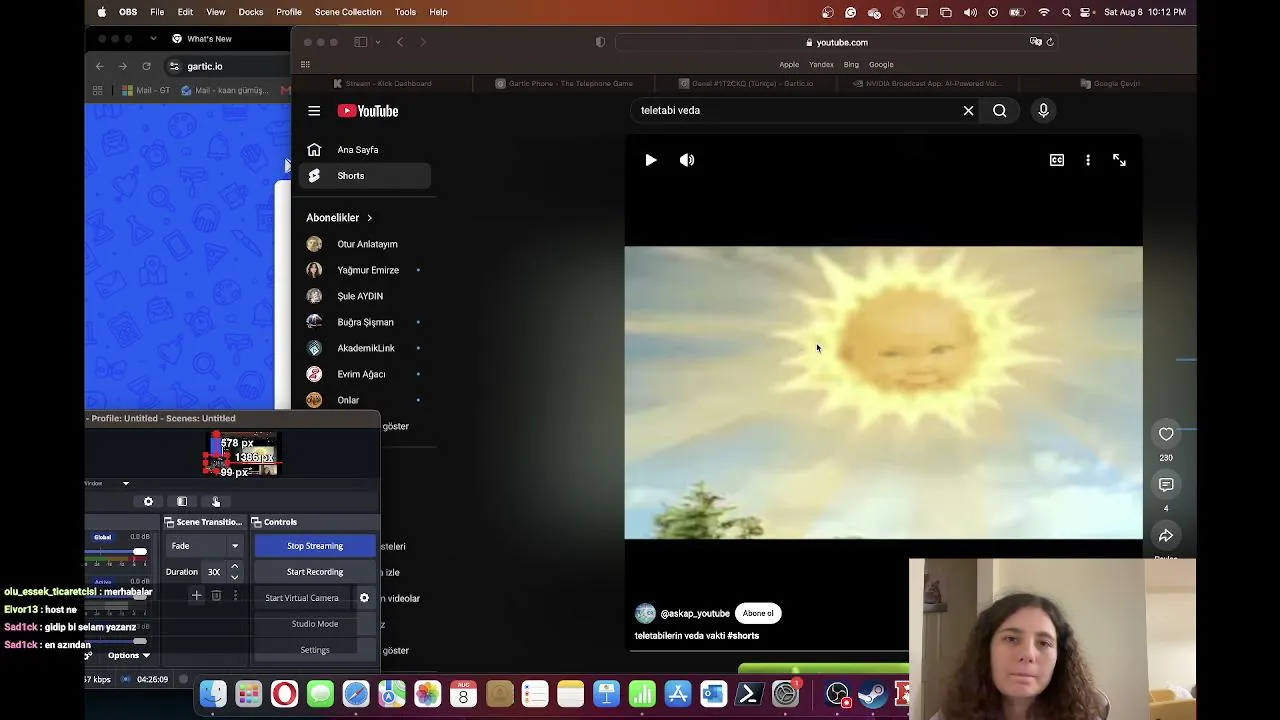Screen dimensions: 1280x720
Task: Expand the Abonelikler section chevron
Action: tap(370, 218)
